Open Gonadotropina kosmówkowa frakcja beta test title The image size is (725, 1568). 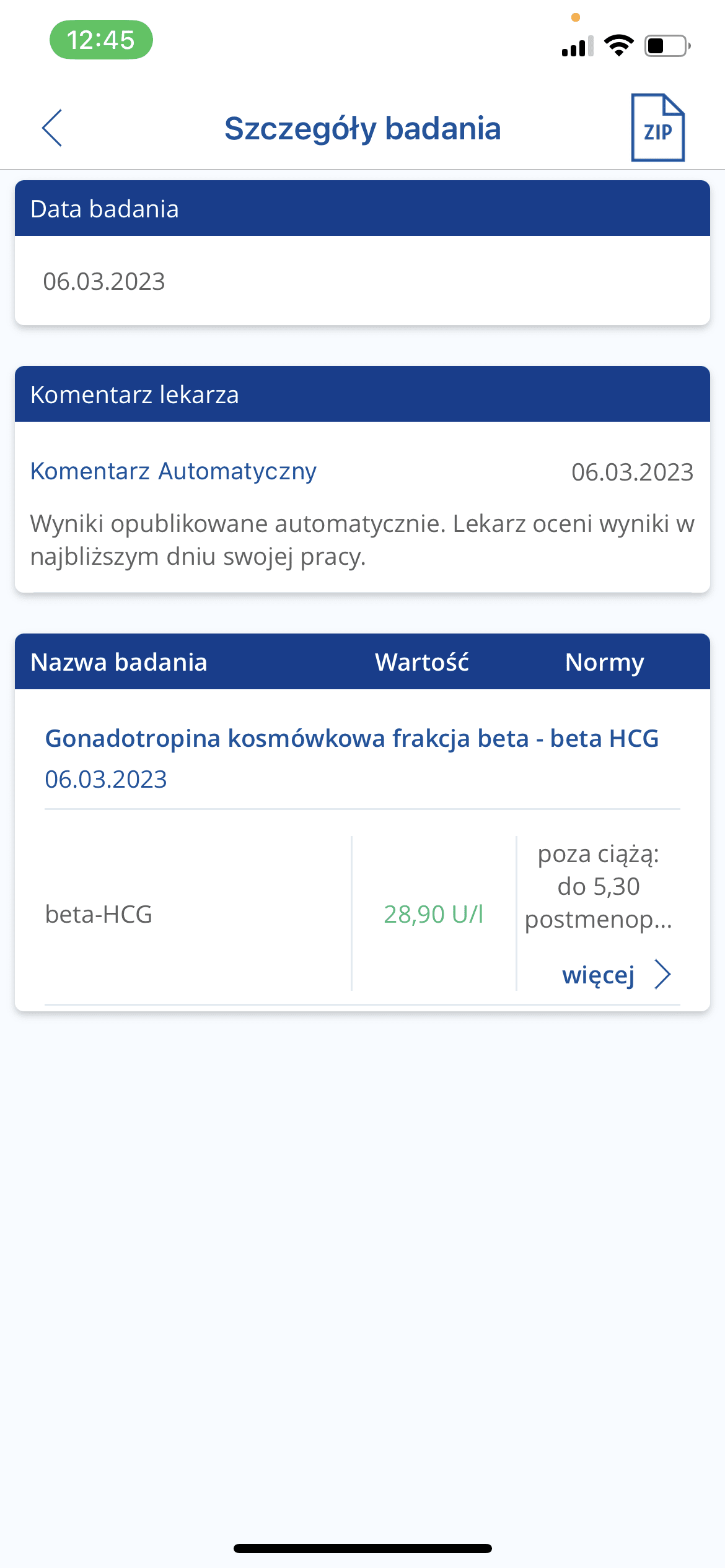coord(351,738)
